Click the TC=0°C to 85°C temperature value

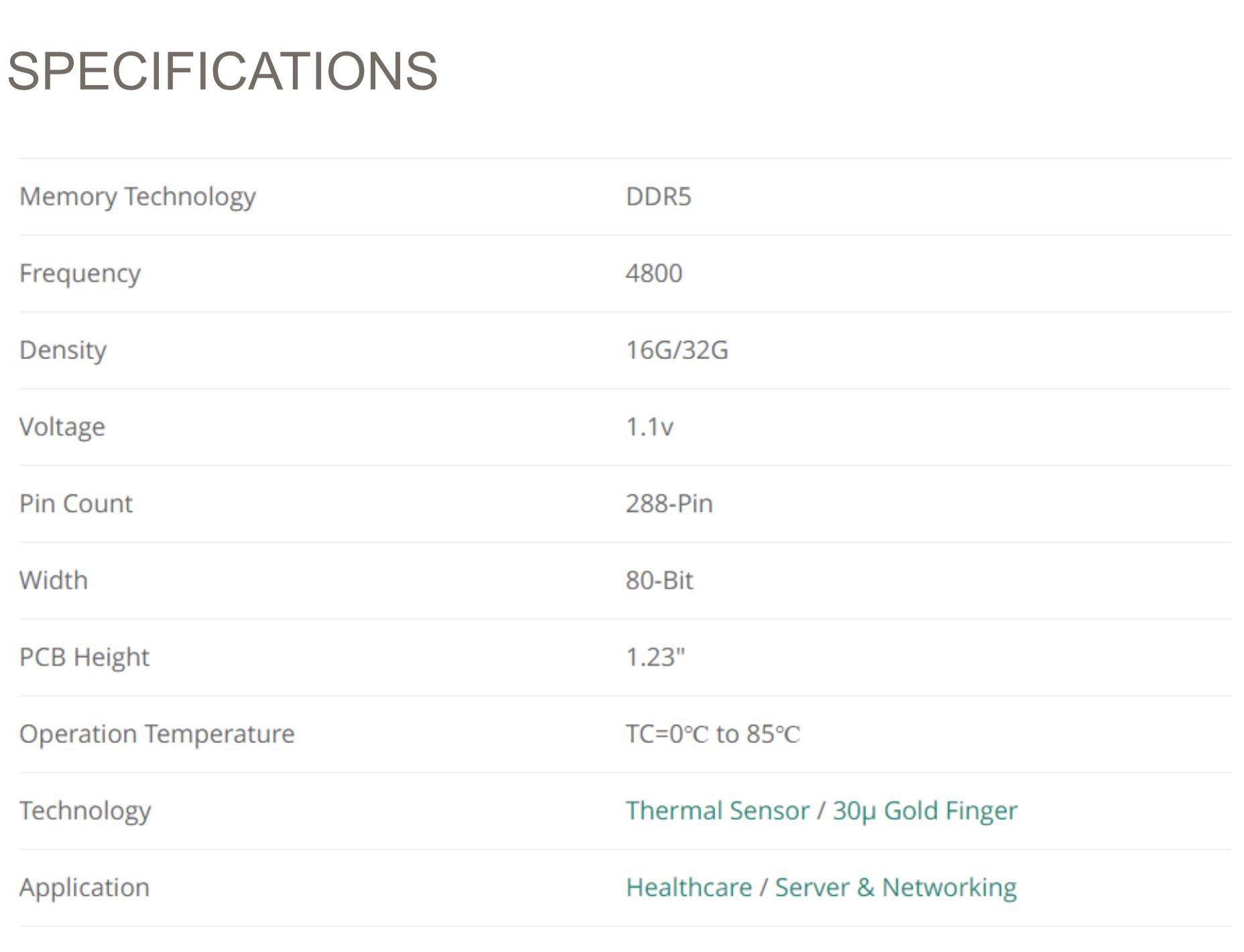point(712,734)
